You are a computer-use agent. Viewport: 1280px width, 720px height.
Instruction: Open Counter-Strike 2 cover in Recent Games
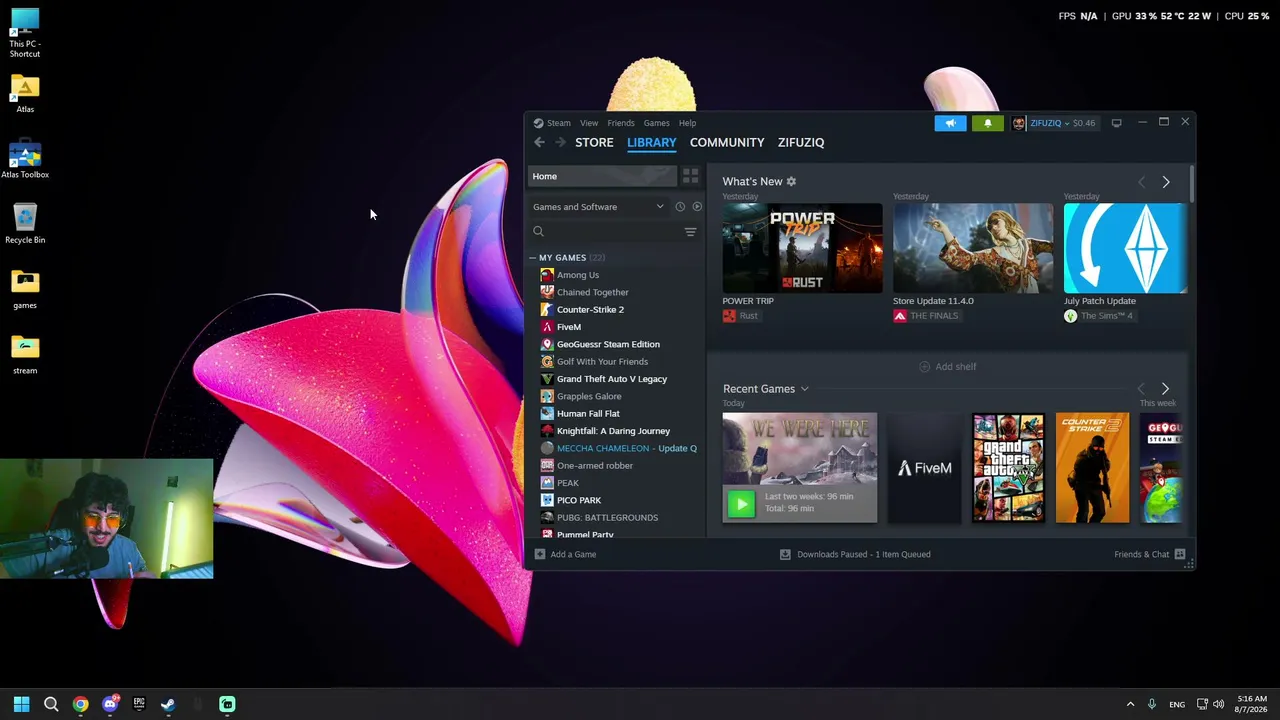tap(1092, 468)
